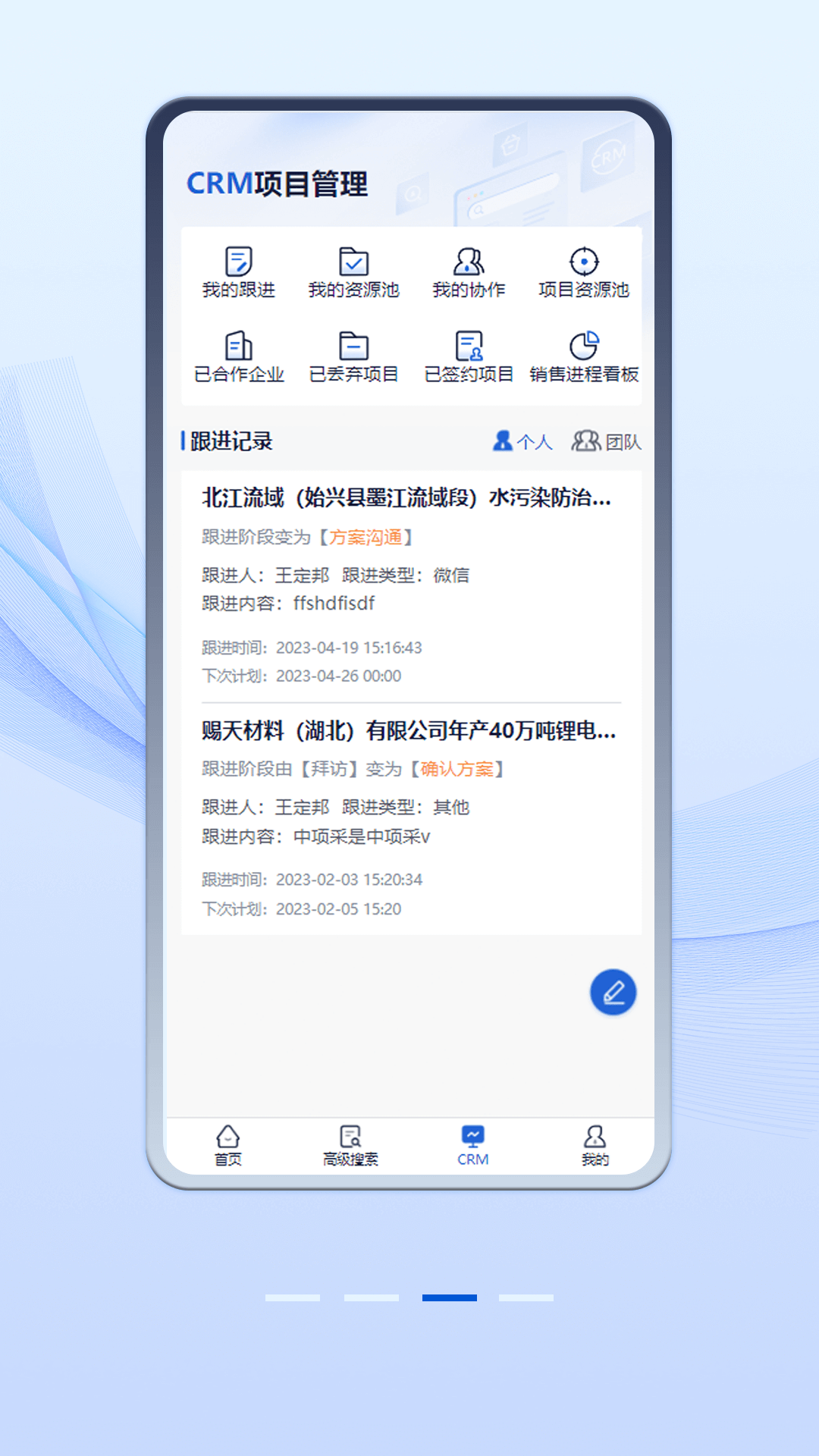Image resolution: width=819 pixels, height=1456 pixels.
Task: Tap the 确认方案 stage label
Action: pos(457,770)
